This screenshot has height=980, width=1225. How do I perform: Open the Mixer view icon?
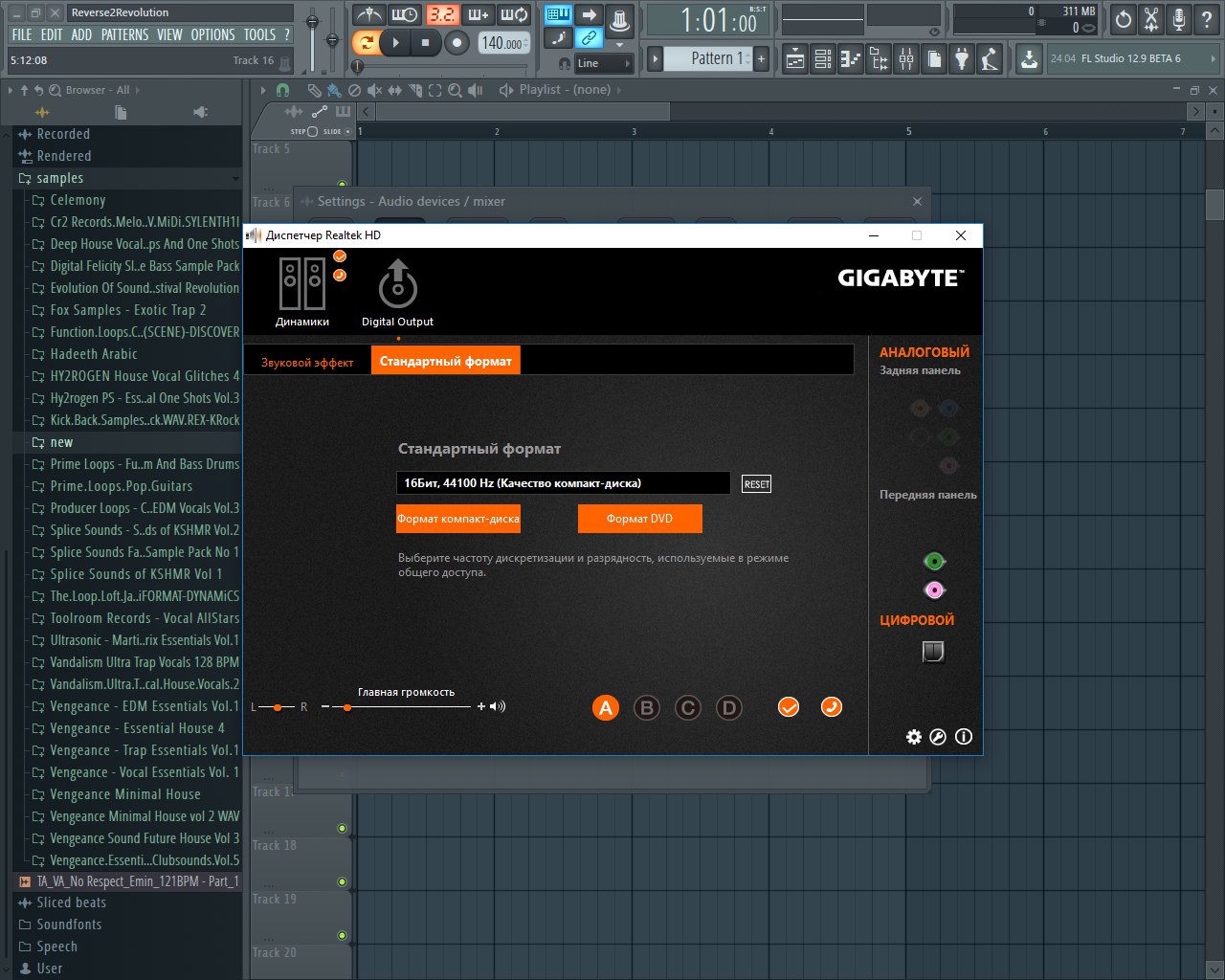pyautogui.click(x=906, y=59)
